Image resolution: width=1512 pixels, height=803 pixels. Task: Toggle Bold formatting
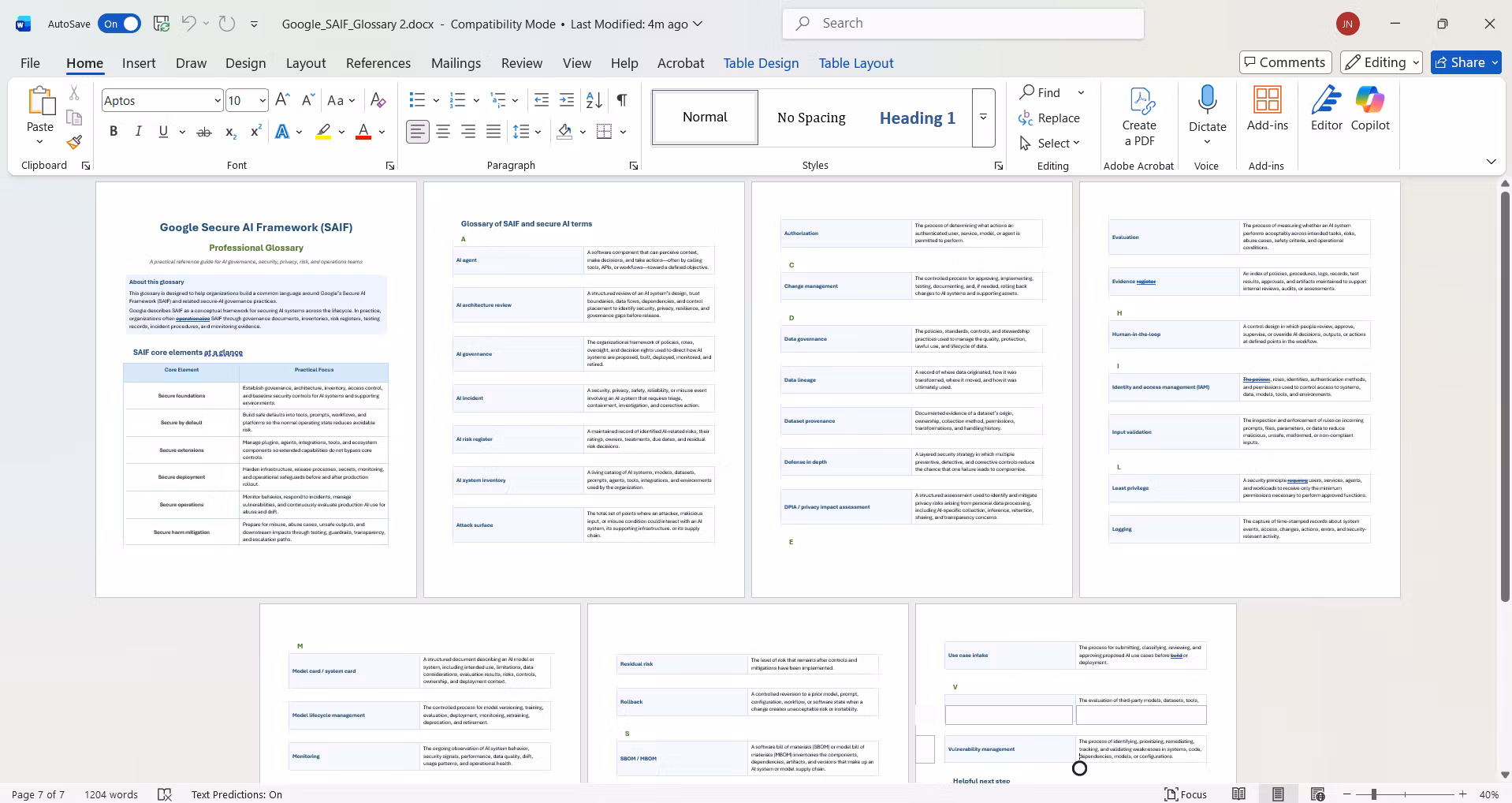114,132
